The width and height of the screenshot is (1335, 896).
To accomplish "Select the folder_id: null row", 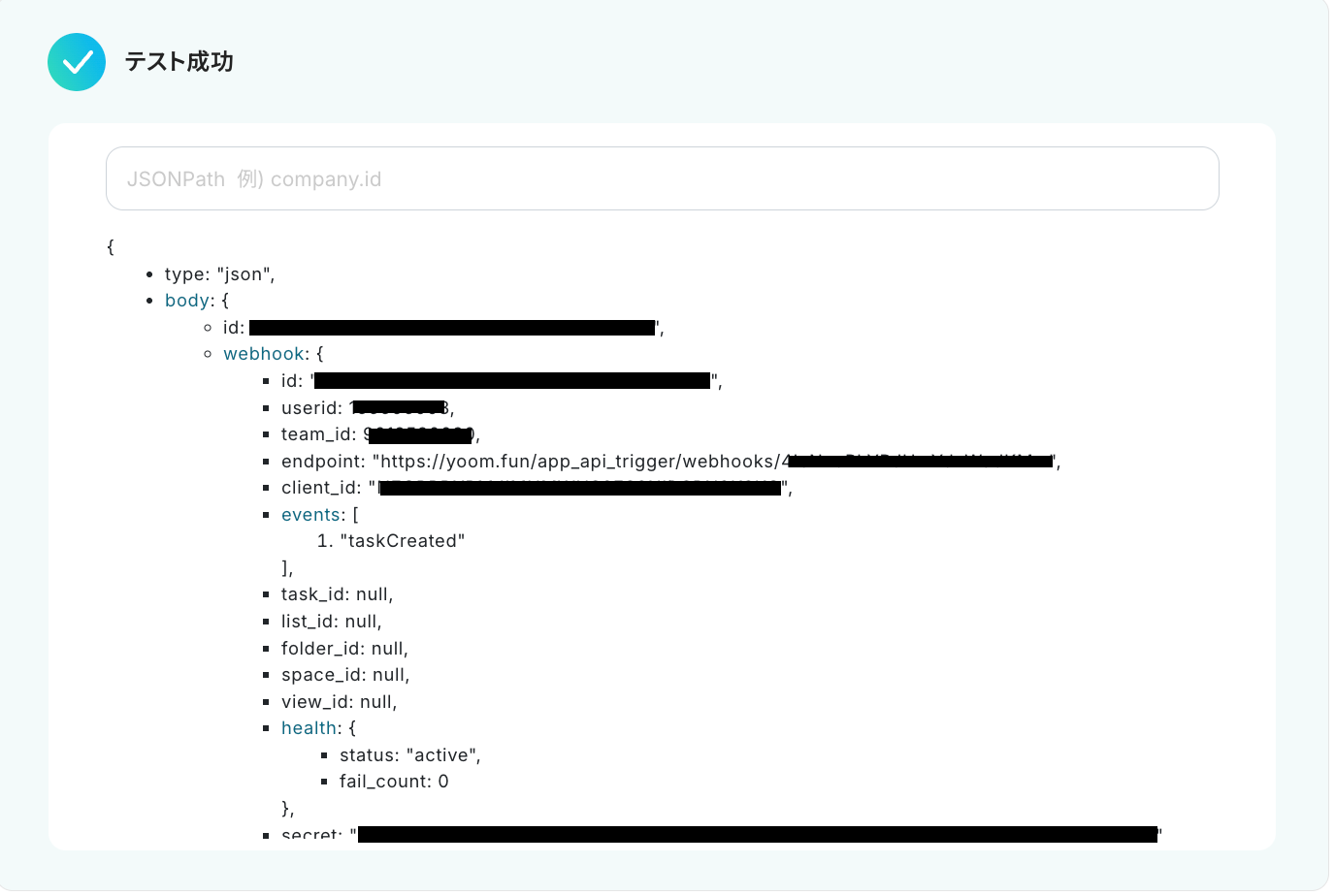I will tap(344, 649).
